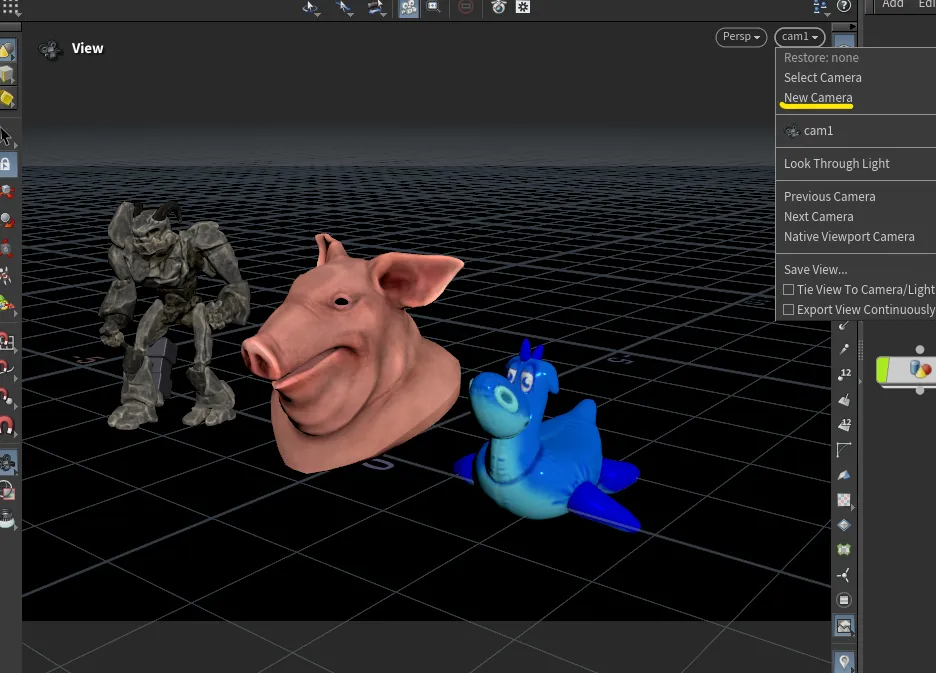
Task: Select the Pose tool icon
Action: pyautogui.click(x=6, y=276)
